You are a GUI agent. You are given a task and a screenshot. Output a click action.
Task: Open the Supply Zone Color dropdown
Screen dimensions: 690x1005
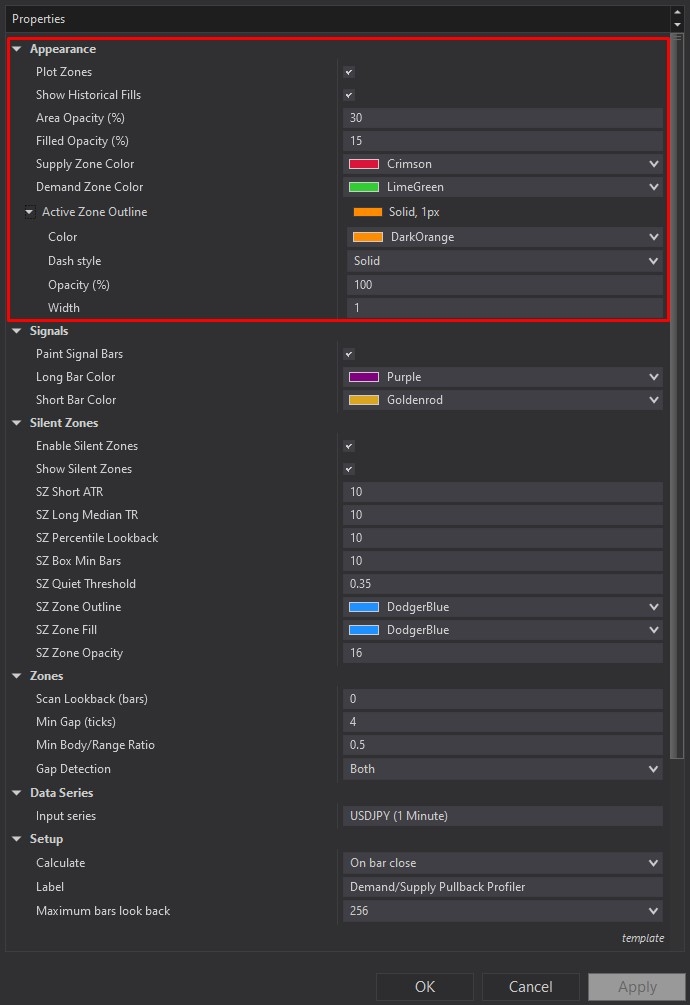coord(655,163)
